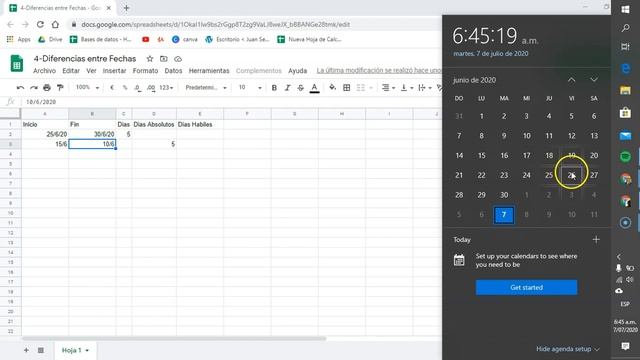640x360 pixels.
Task: Open a new Chrome tab
Action: click(x=126, y=8)
